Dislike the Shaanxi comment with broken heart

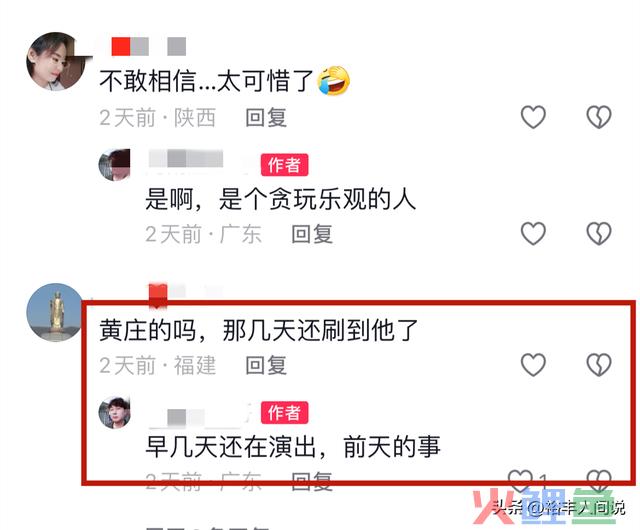coord(599,117)
